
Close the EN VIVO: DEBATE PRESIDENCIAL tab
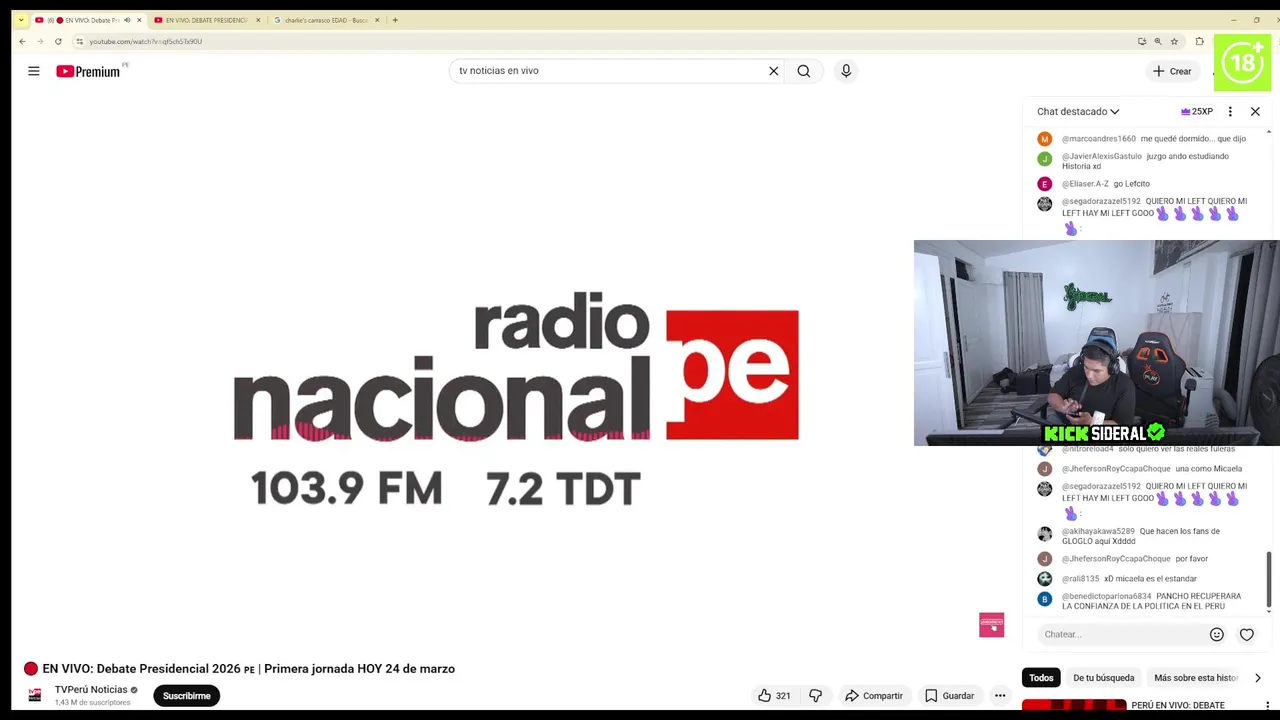pyautogui.click(x=258, y=20)
